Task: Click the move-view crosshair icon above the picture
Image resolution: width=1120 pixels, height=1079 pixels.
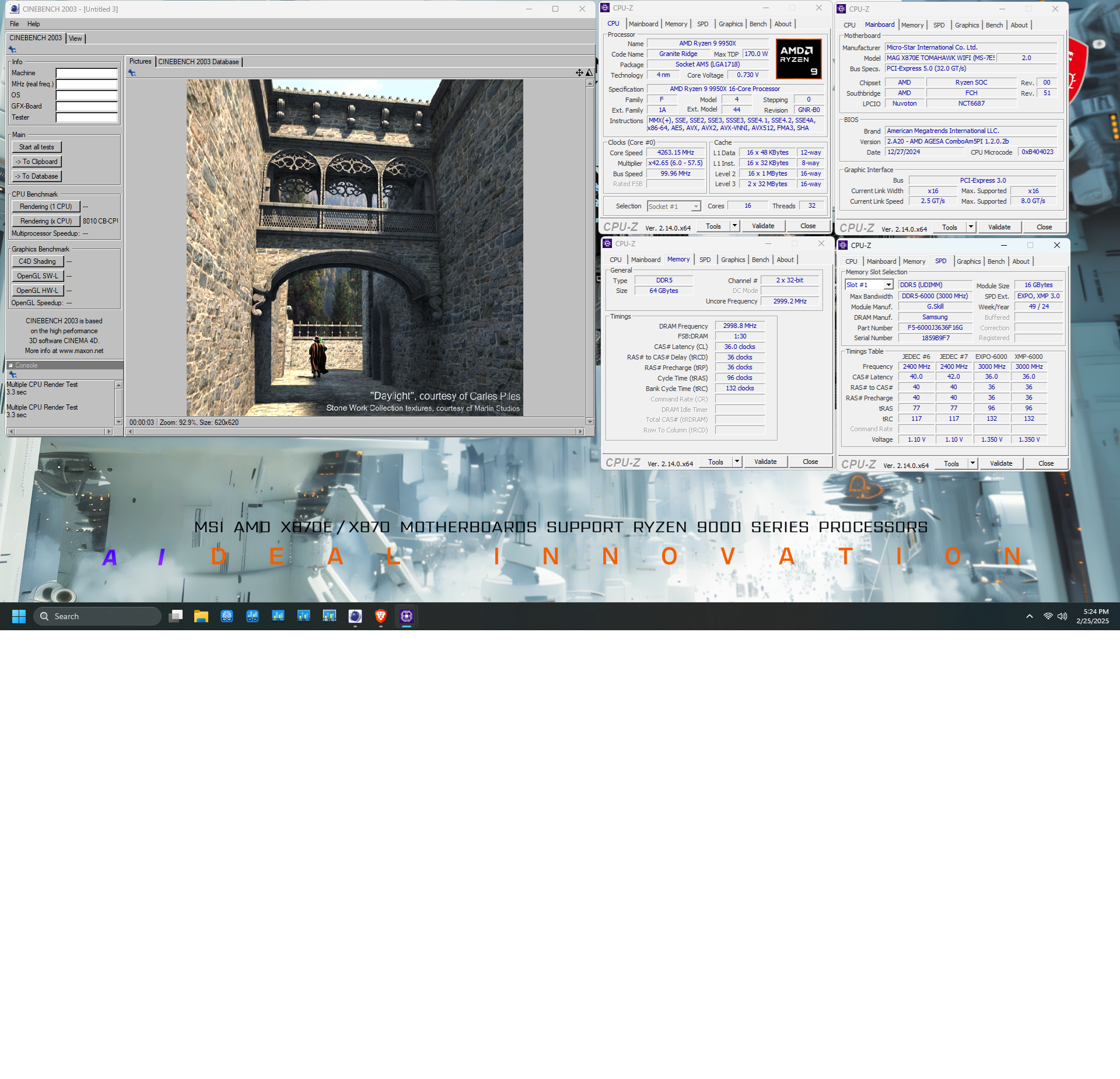Action: pos(579,73)
